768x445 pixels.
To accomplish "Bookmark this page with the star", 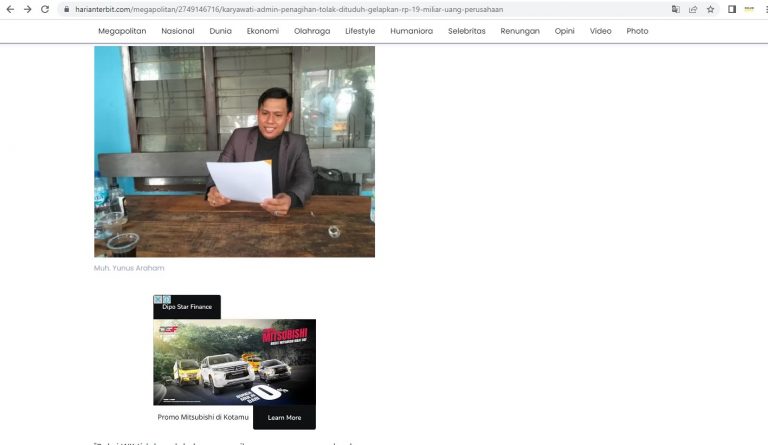I will [710, 9].
